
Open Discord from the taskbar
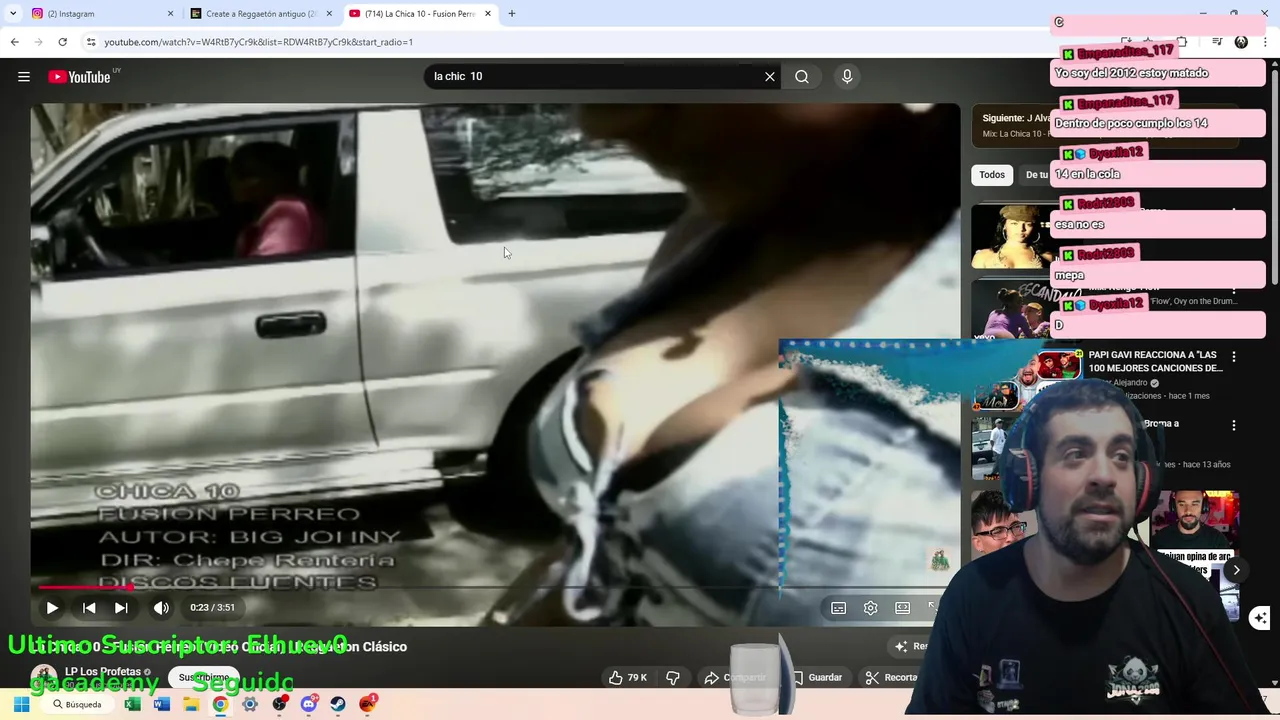pyautogui.click(x=309, y=704)
